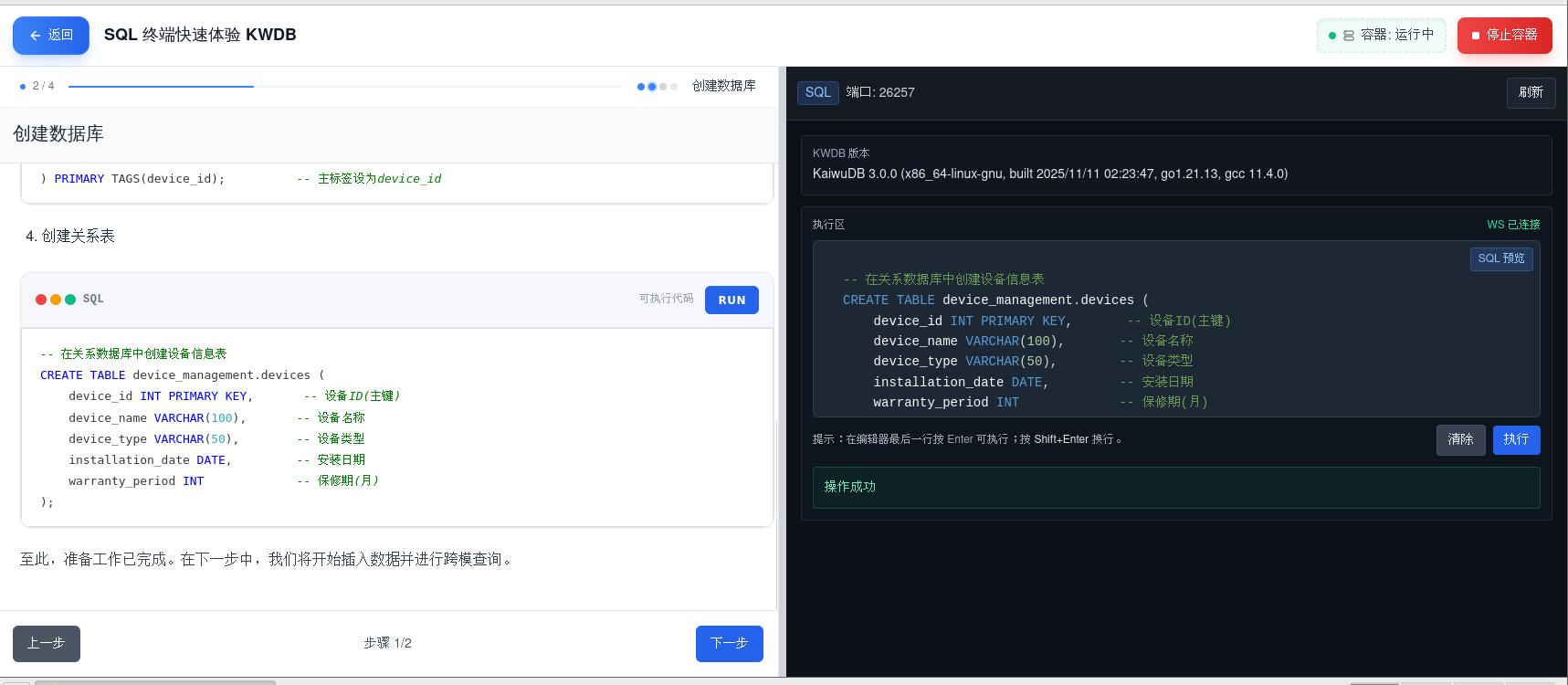
Task: Refresh the SQL terminal with 刷新
Action: pos(1531,92)
